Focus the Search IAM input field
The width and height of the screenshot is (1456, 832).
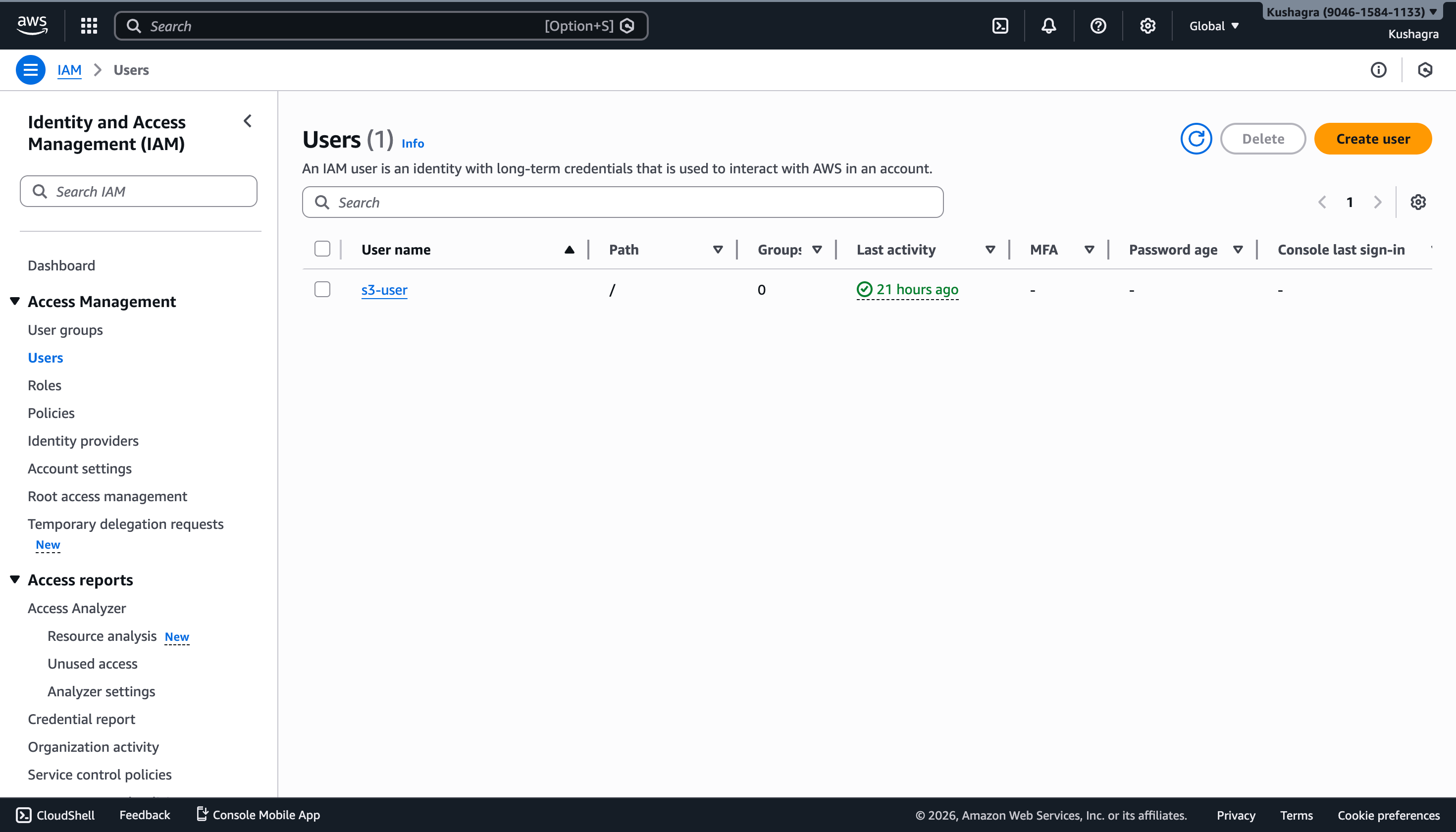(x=138, y=192)
